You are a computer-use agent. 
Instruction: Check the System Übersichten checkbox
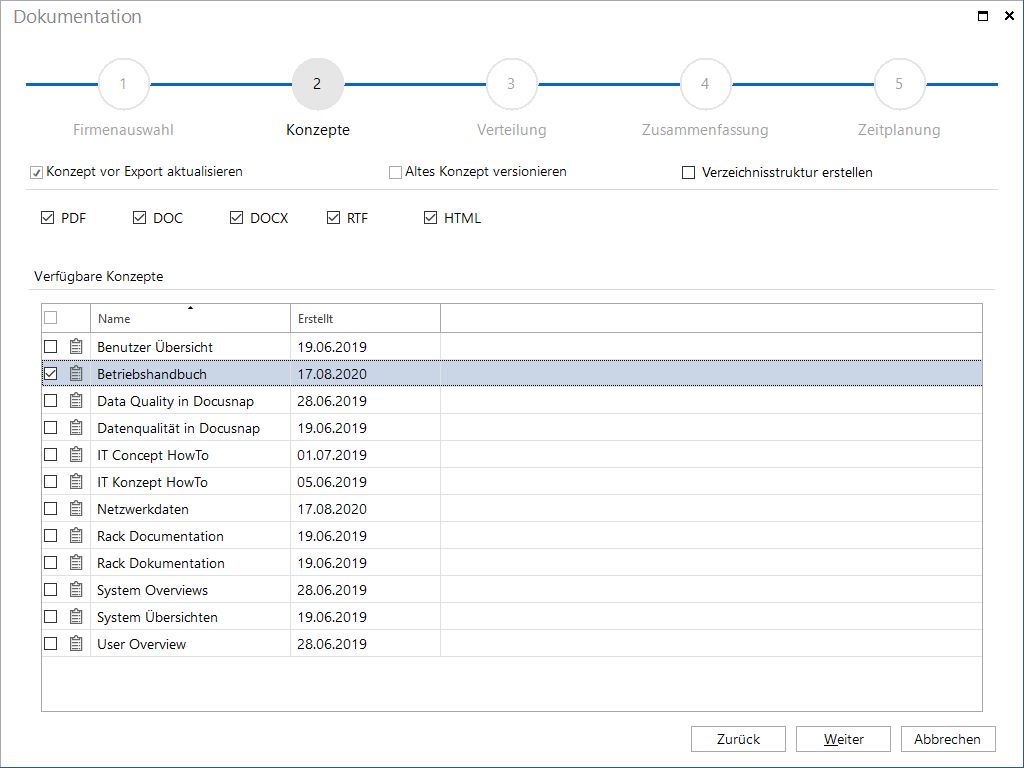50,616
